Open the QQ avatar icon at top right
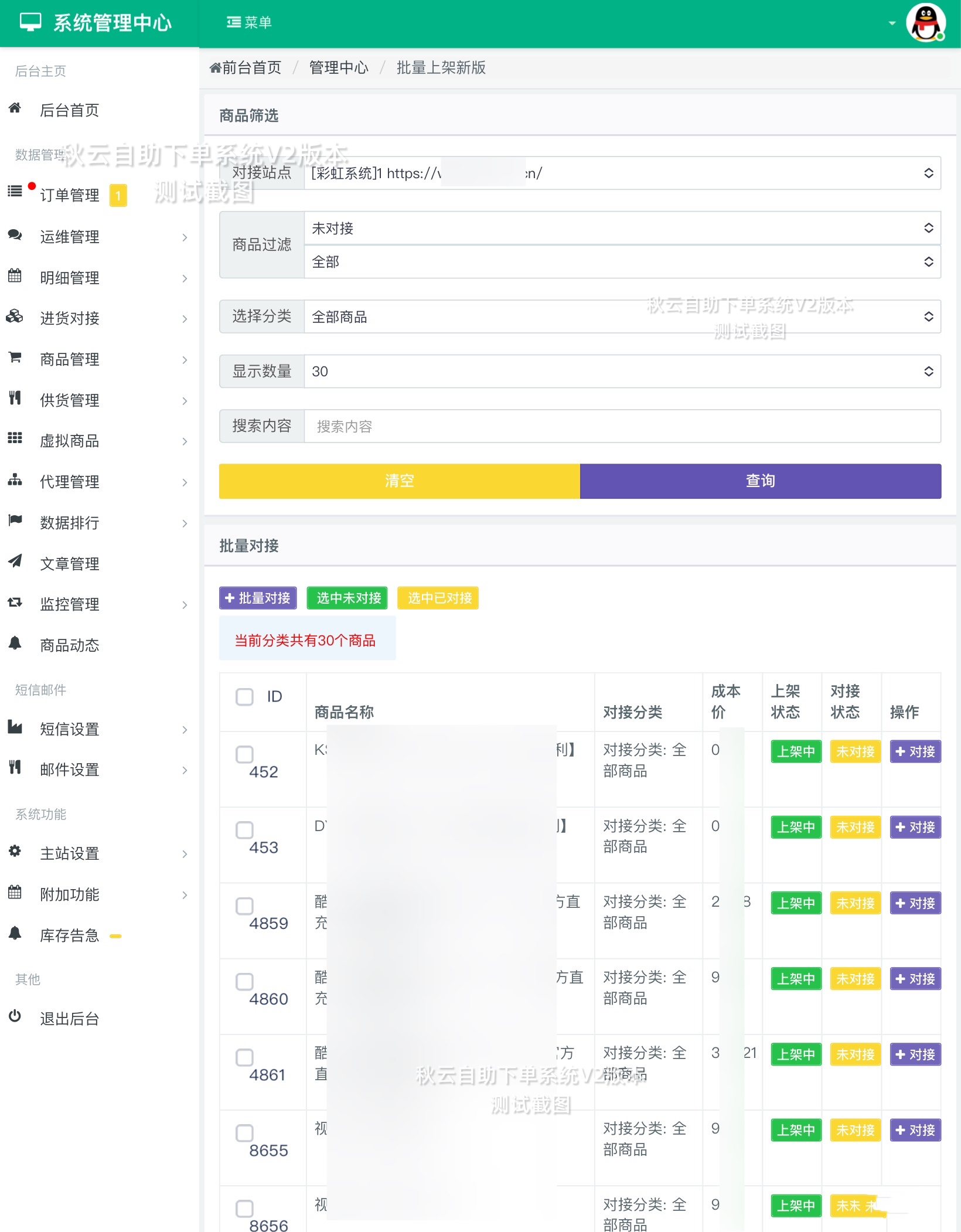Viewport: 961px width, 1232px height. coord(927,22)
